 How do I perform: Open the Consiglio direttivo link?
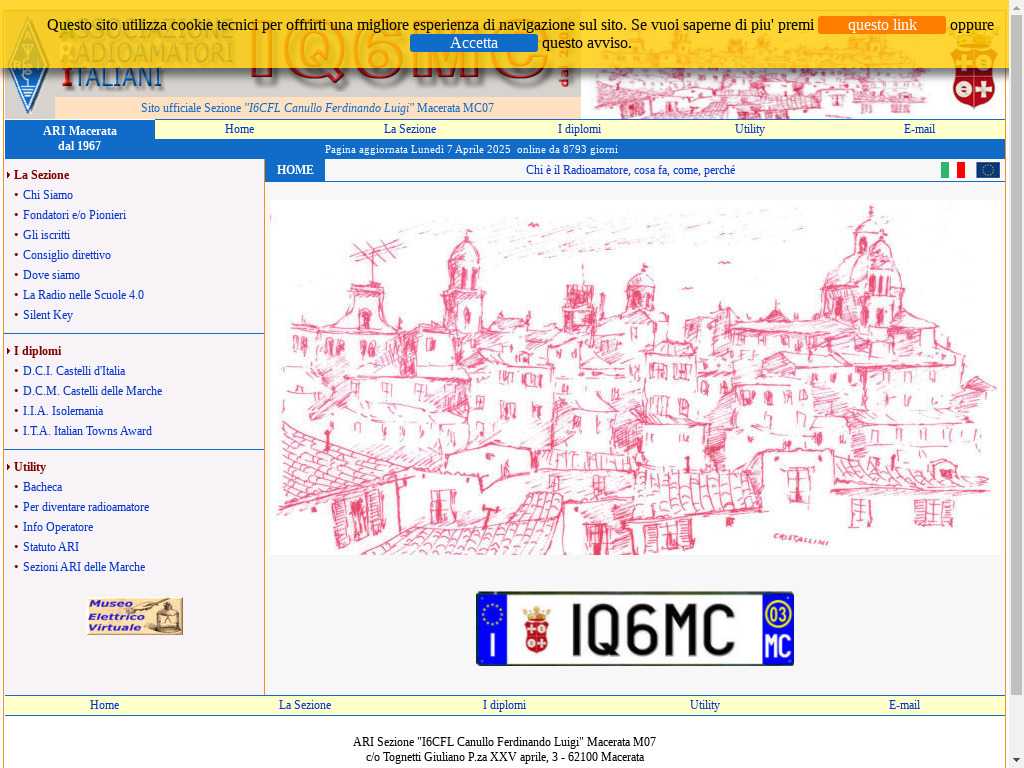coord(67,255)
